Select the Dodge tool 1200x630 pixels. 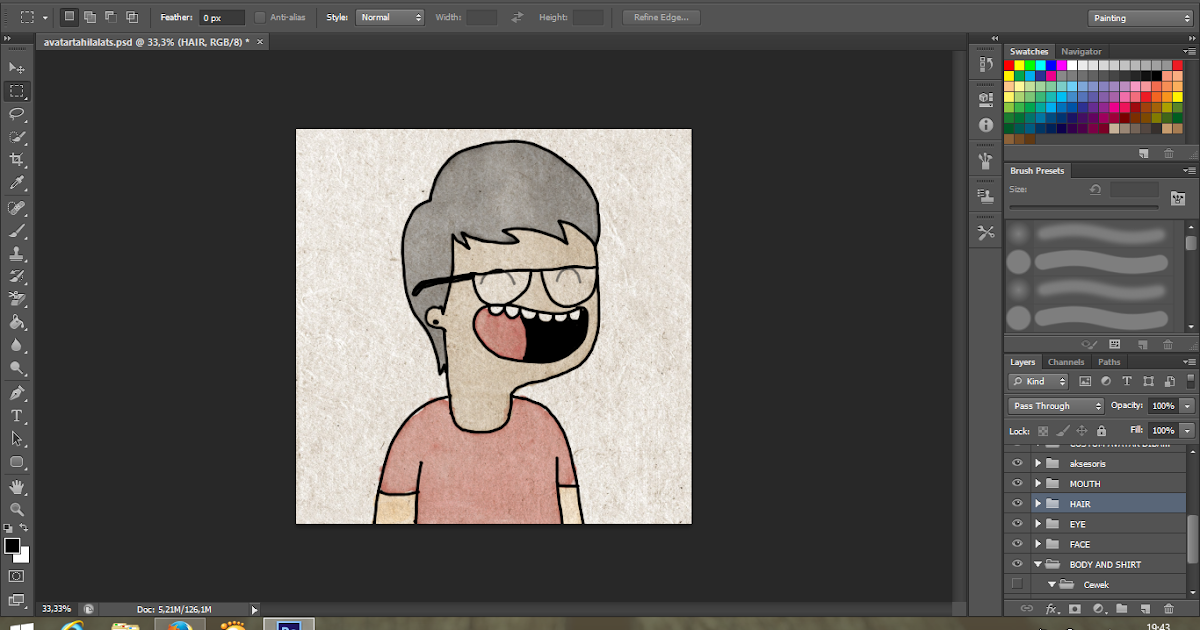point(17,368)
